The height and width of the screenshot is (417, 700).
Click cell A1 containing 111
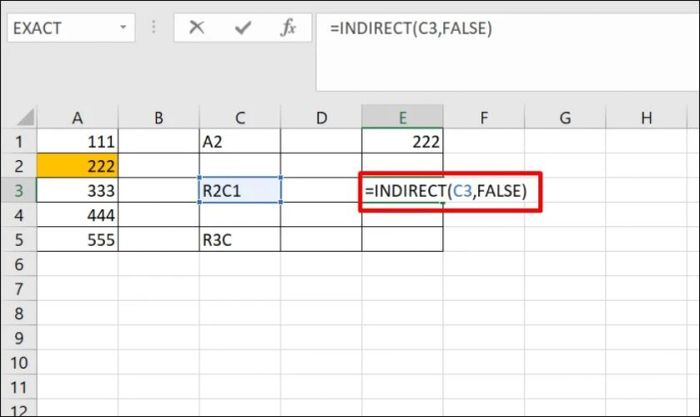click(x=78, y=142)
